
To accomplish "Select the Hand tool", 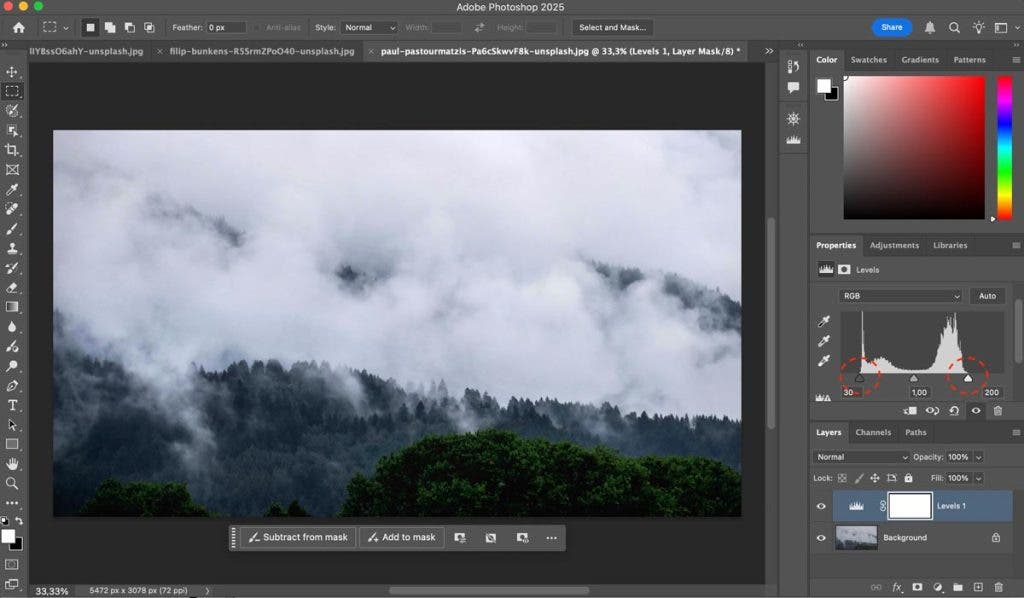I will [x=12, y=464].
